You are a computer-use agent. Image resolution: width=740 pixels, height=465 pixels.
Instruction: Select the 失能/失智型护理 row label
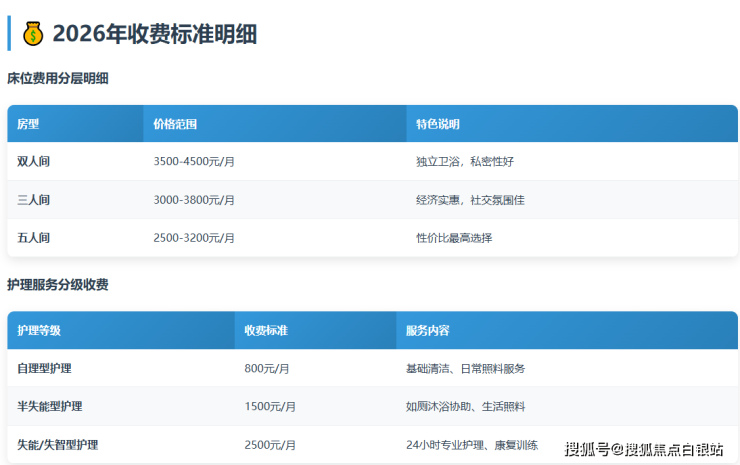[58, 444]
